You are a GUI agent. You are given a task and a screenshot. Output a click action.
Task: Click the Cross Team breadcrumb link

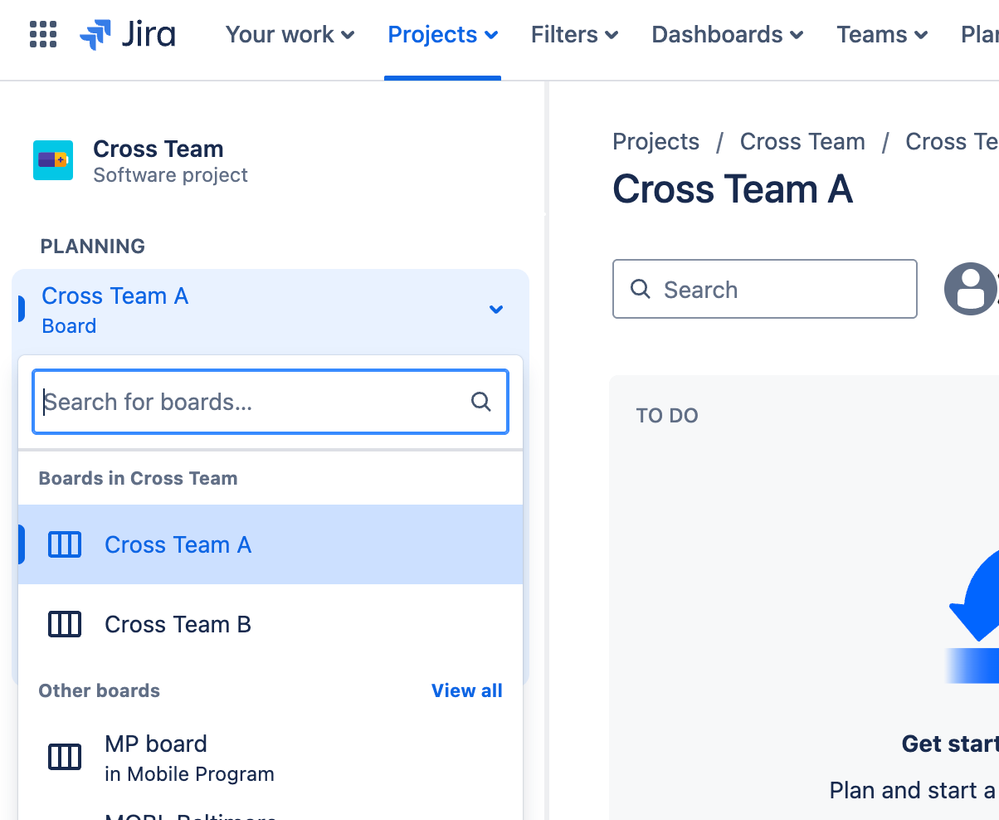[802, 141]
